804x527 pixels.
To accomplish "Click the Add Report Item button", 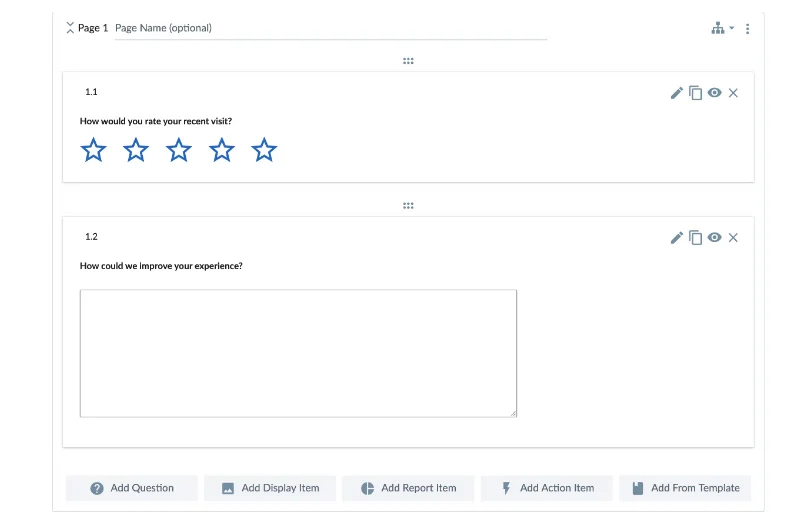I will [x=408, y=488].
